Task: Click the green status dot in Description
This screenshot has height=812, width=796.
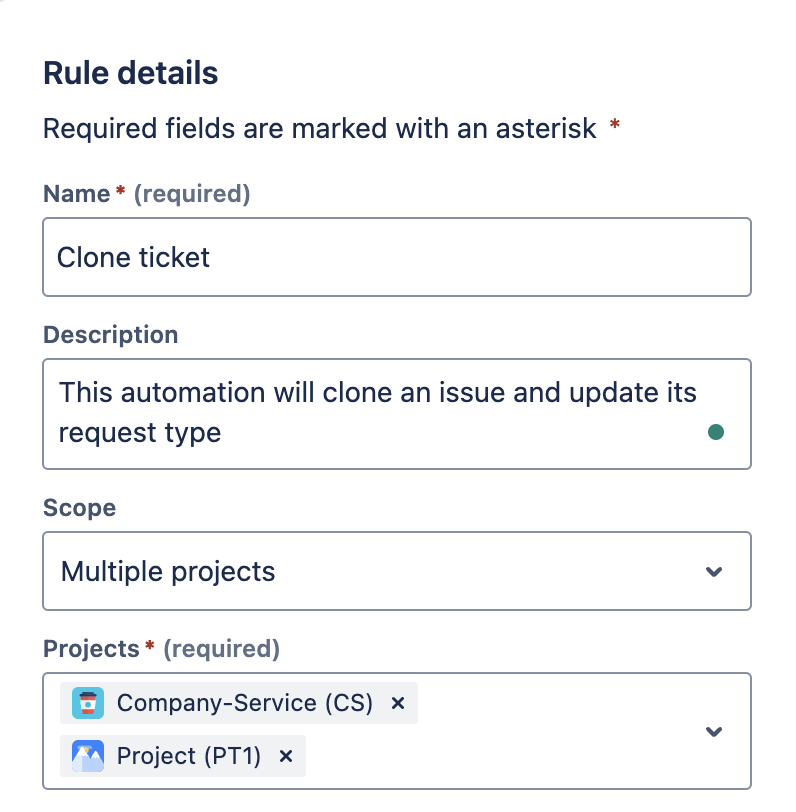Action: [715, 433]
